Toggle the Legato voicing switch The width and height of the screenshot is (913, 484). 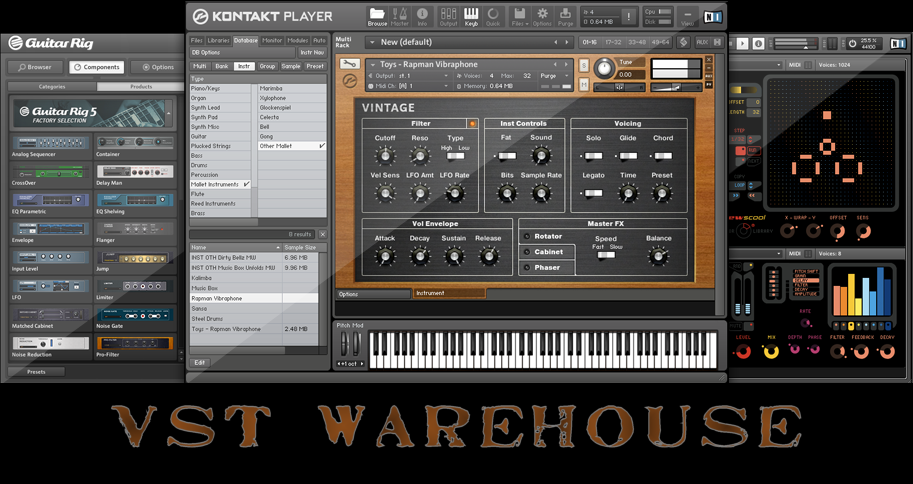coord(593,193)
